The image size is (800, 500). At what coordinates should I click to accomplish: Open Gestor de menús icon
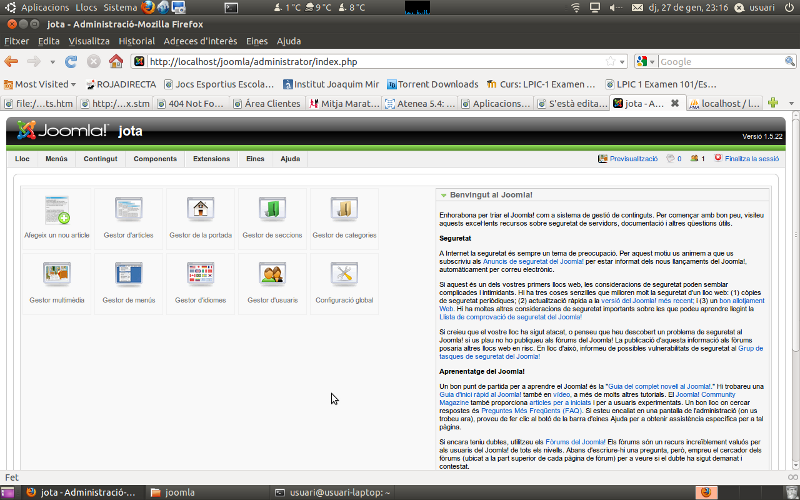point(129,282)
